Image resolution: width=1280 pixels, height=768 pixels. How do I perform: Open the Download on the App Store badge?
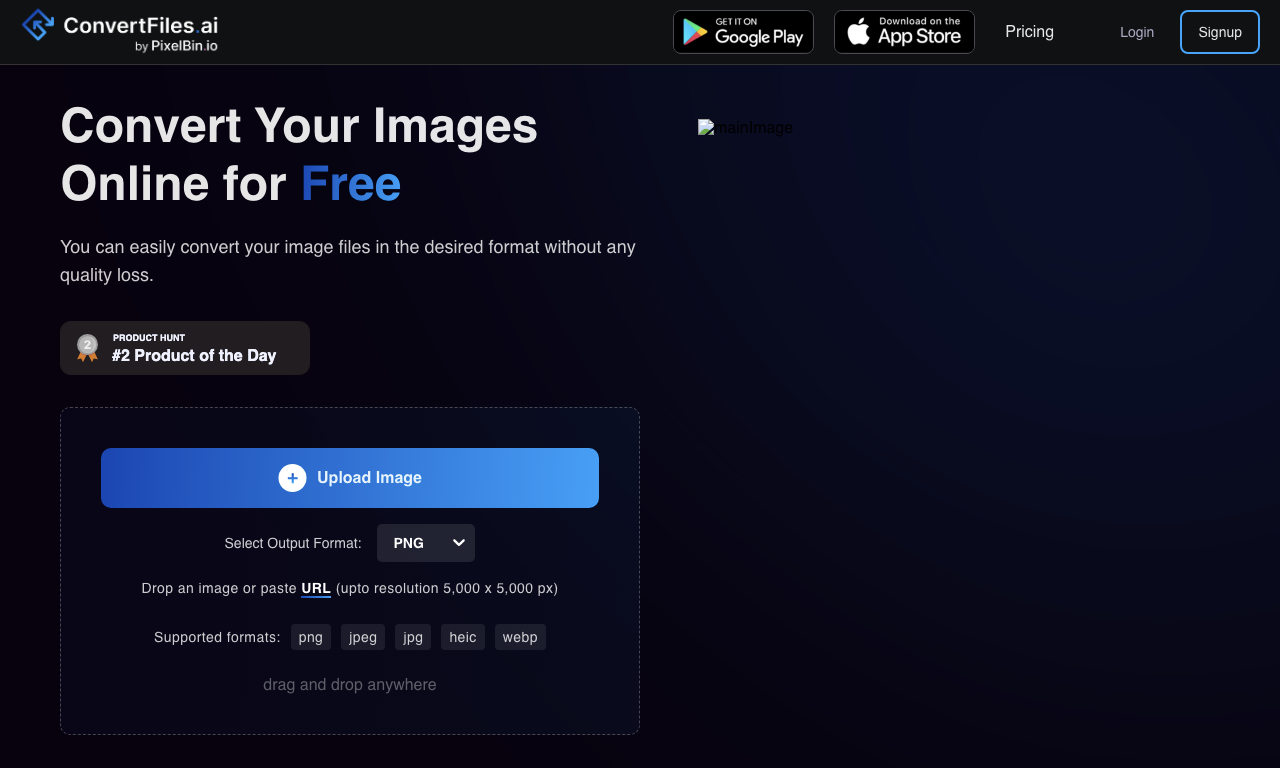pos(904,32)
